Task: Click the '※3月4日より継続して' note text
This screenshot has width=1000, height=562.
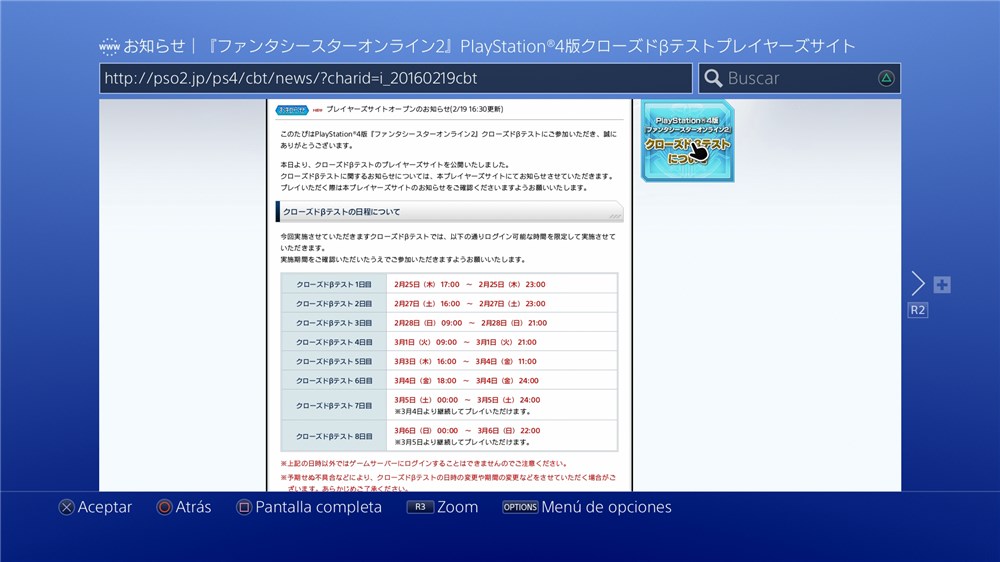Action: pos(462,411)
